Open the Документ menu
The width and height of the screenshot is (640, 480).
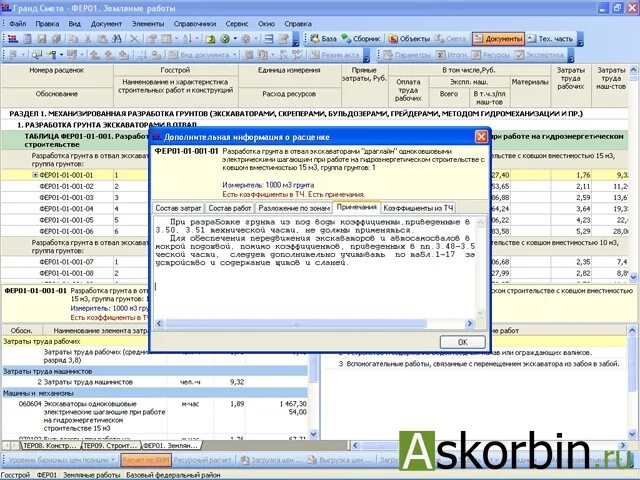(x=106, y=24)
